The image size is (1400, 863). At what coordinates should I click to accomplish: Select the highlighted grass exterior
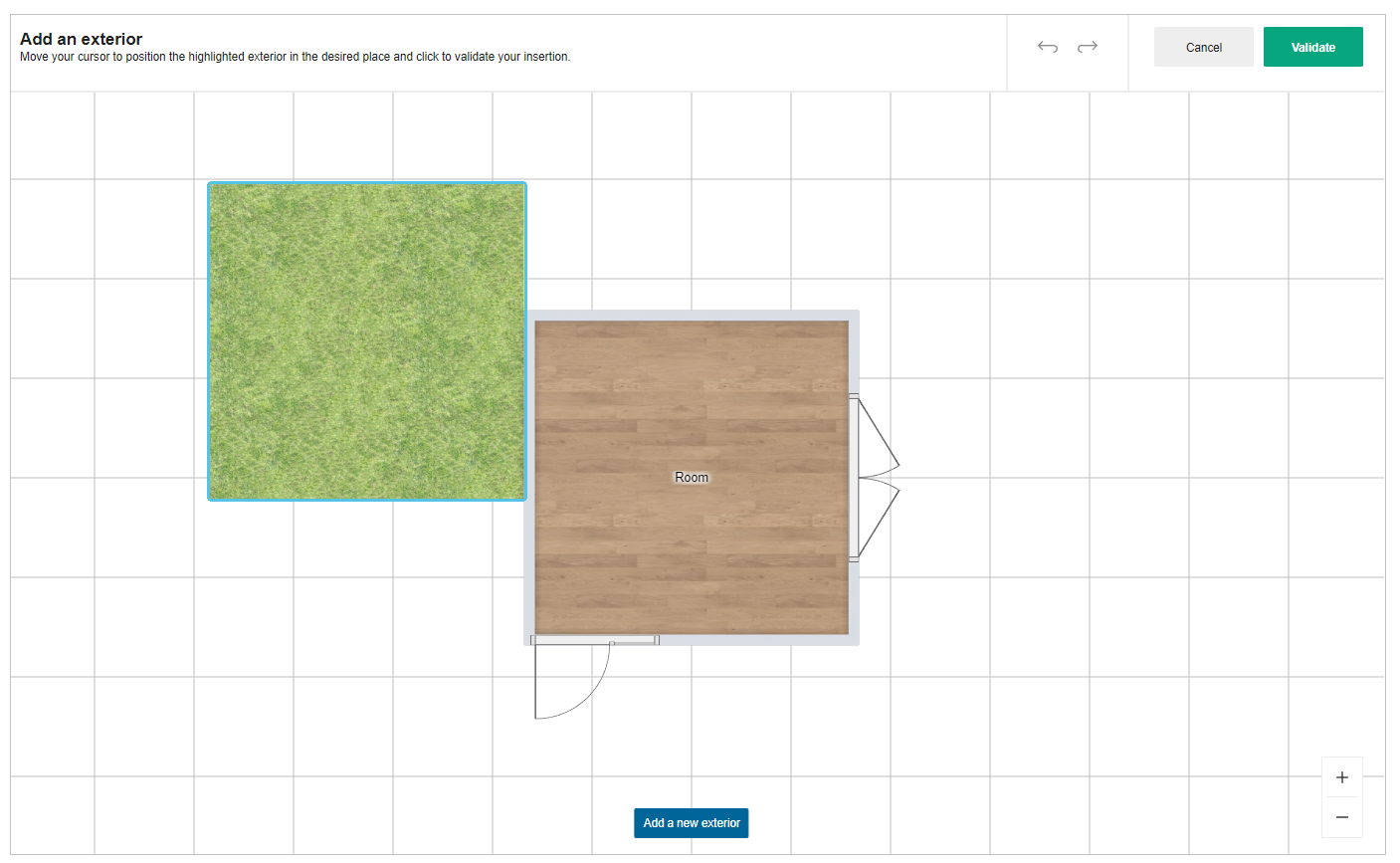(x=366, y=340)
